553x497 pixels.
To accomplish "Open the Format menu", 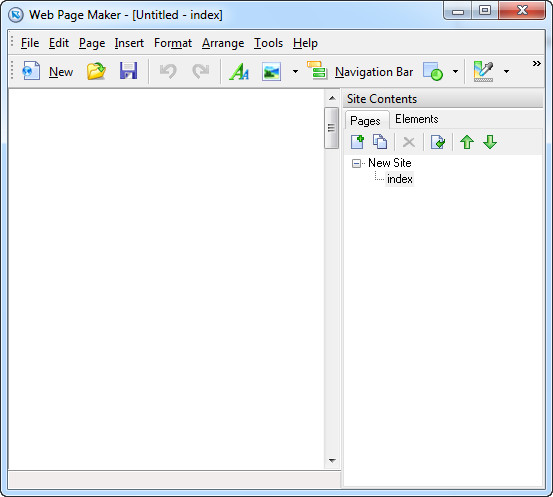I will click(x=173, y=43).
